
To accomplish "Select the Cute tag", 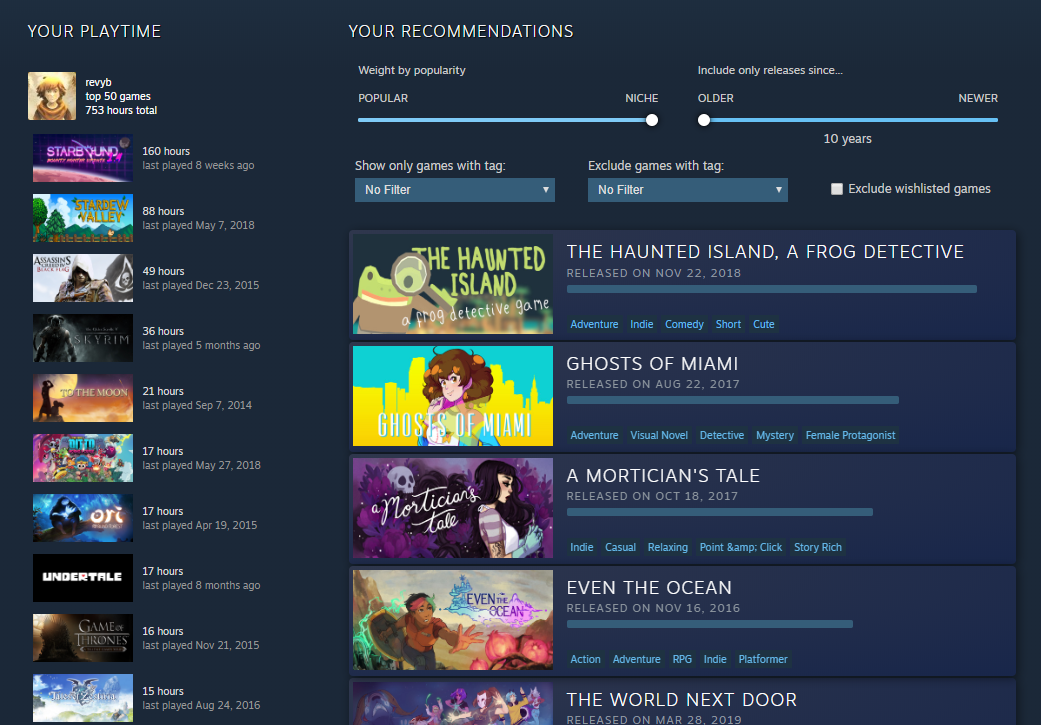I will point(763,324).
